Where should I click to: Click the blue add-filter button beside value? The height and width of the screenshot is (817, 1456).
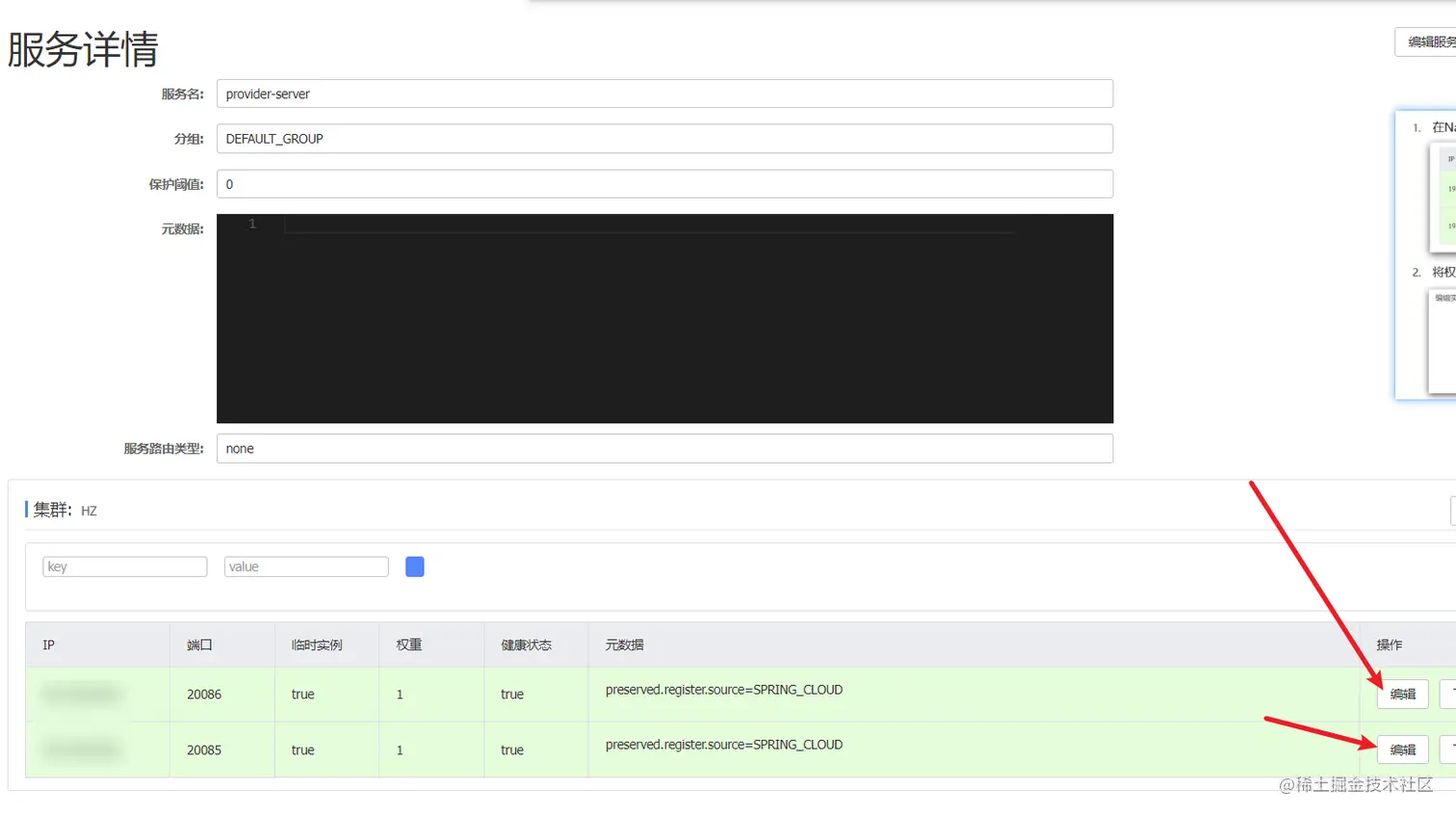pyautogui.click(x=415, y=567)
